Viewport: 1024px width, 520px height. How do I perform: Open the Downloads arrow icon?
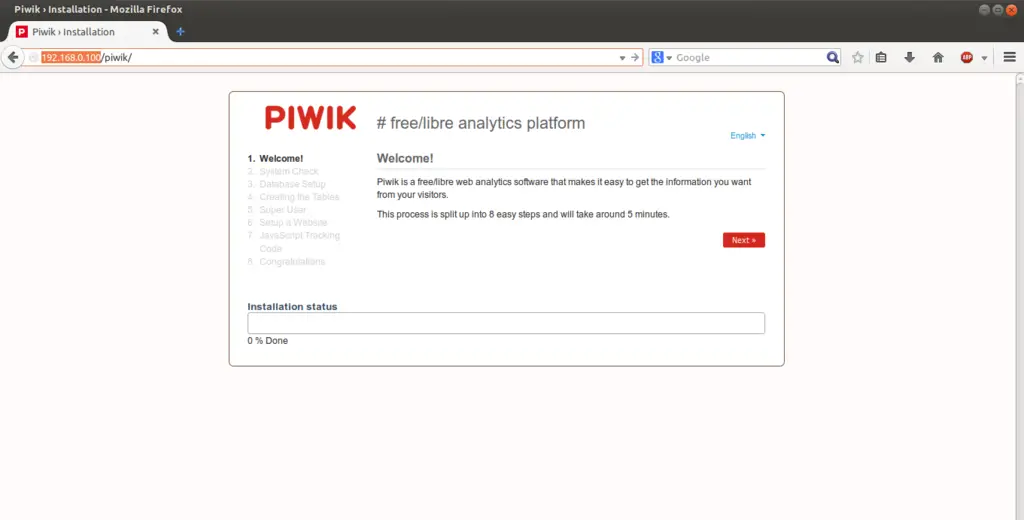[x=909, y=57]
